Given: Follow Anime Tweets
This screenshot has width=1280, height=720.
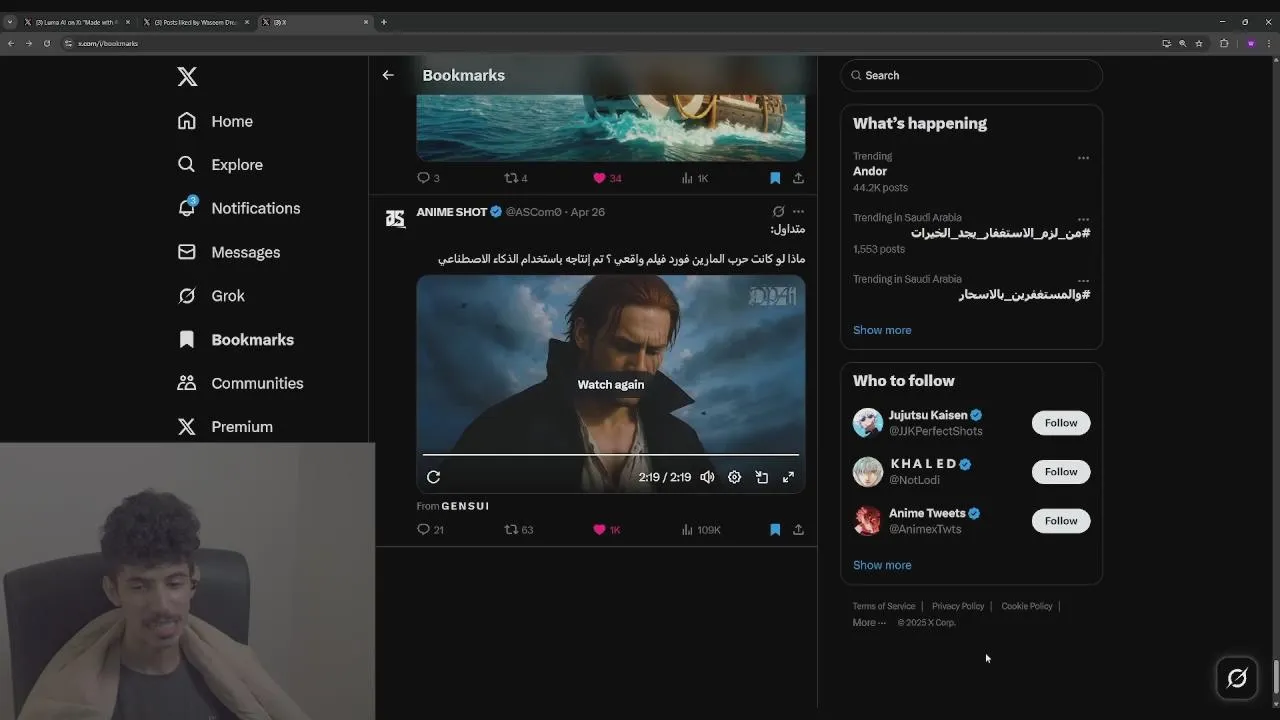Looking at the screenshot, I should 1061,521.
